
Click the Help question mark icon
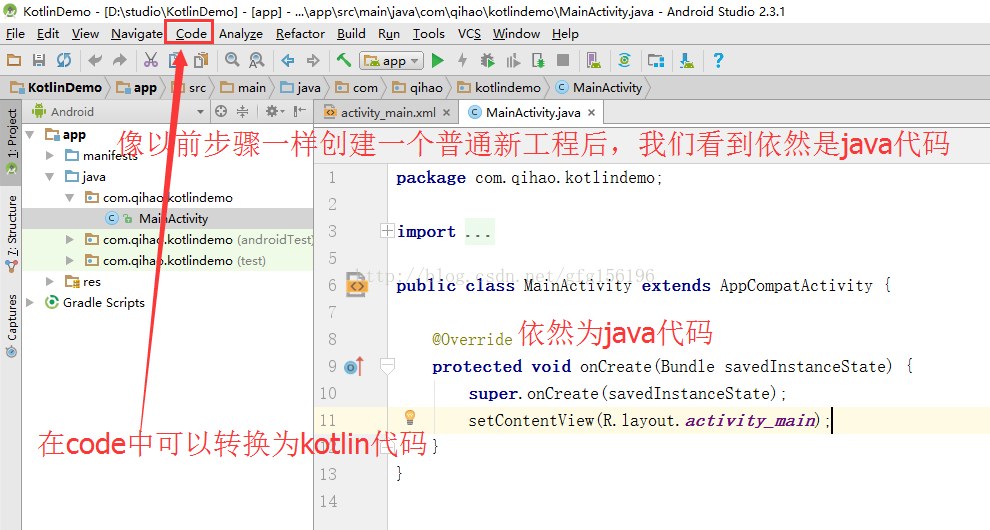[x=718, y=61]
